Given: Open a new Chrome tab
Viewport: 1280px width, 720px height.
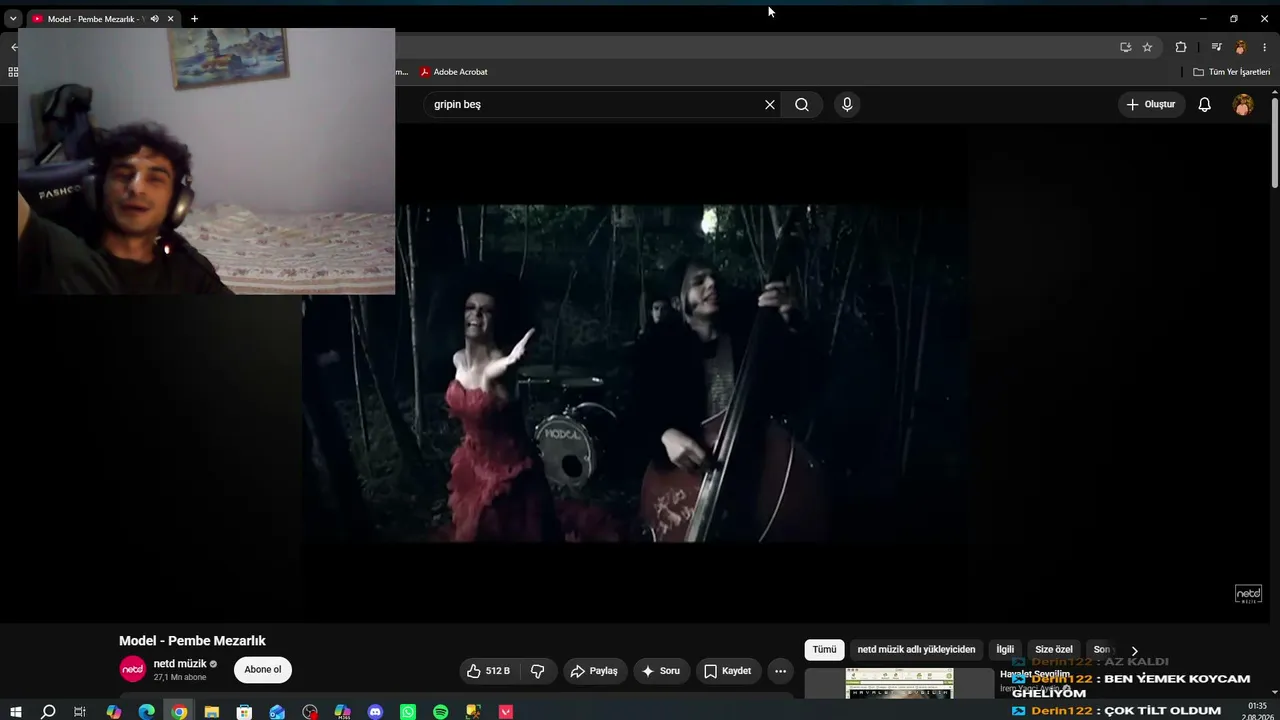Looking at the screenshot, I should pyautogui.click(x=194, y=19).
